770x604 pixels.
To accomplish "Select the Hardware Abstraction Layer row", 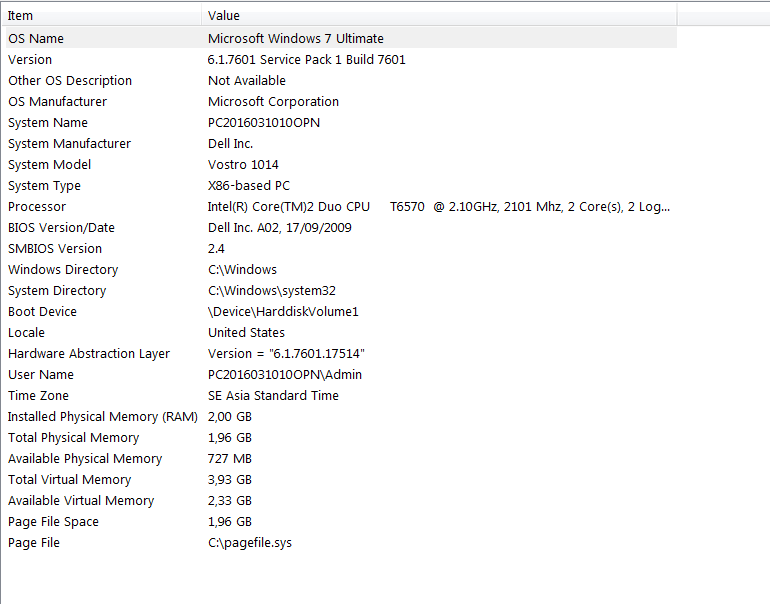I will pyautogui.click(x=341, y=354).
